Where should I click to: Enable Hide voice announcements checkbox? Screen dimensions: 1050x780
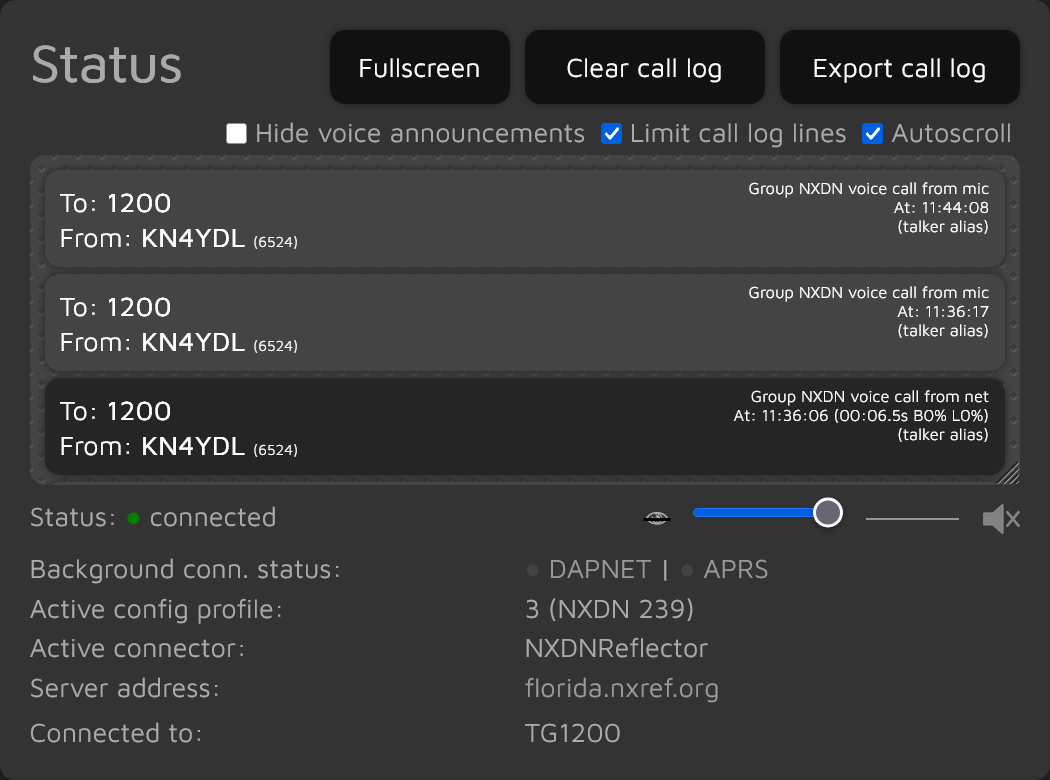[x=237, y=134]
